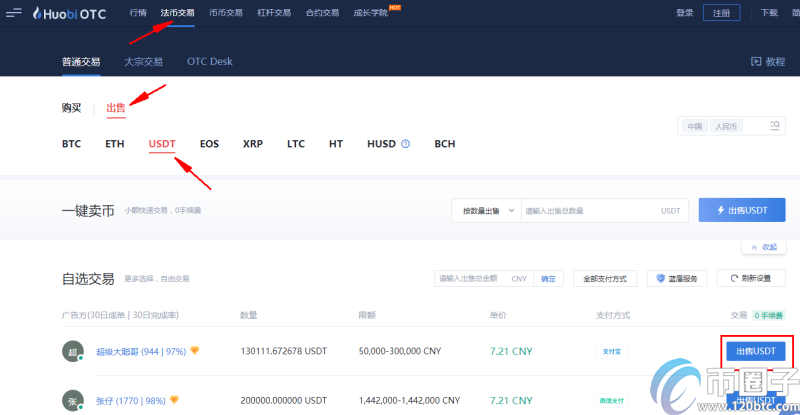Collapse the quick-sell panel with 收起
The height and width of the screenshot is (415, 800).
click(762, 247)
